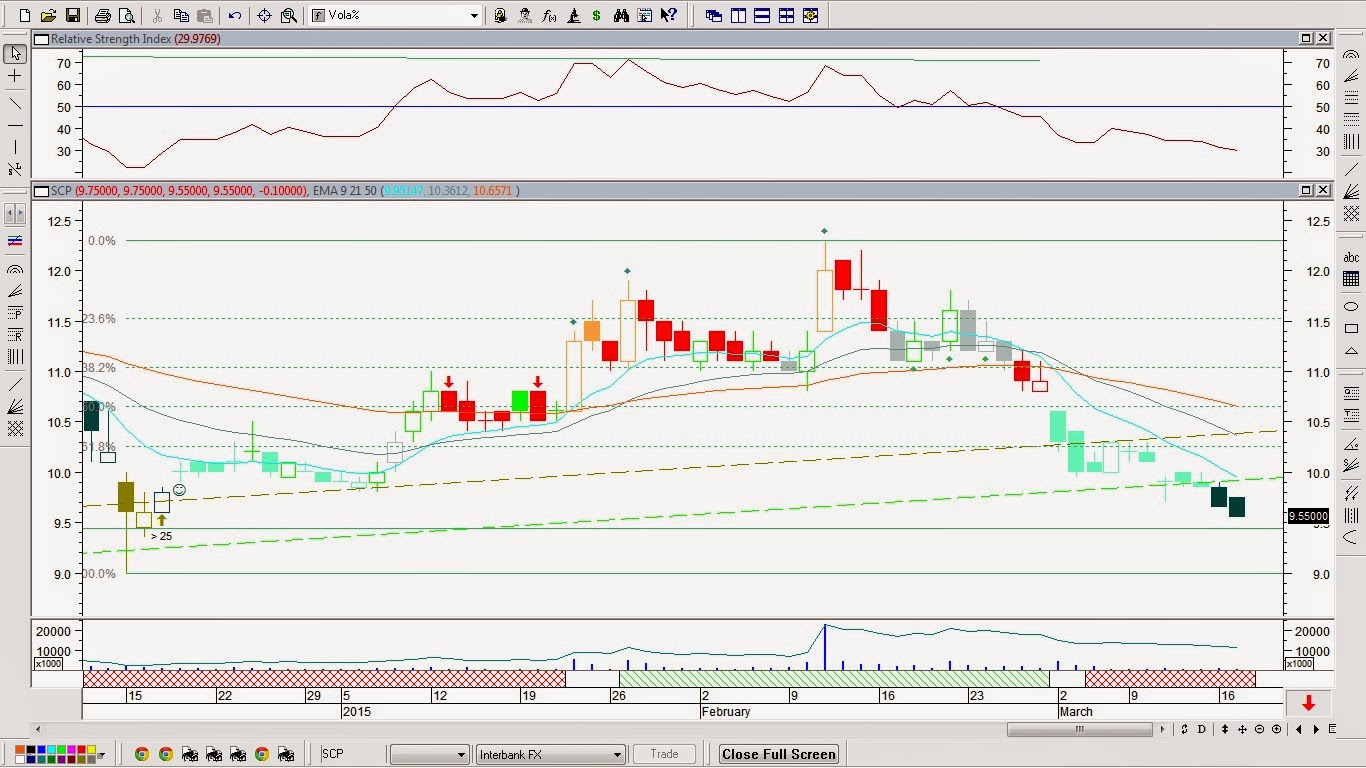Image resolution: width=1366 pixels, height=768 pixels.
Task: Click the February label on date axis
Action: 725,712
